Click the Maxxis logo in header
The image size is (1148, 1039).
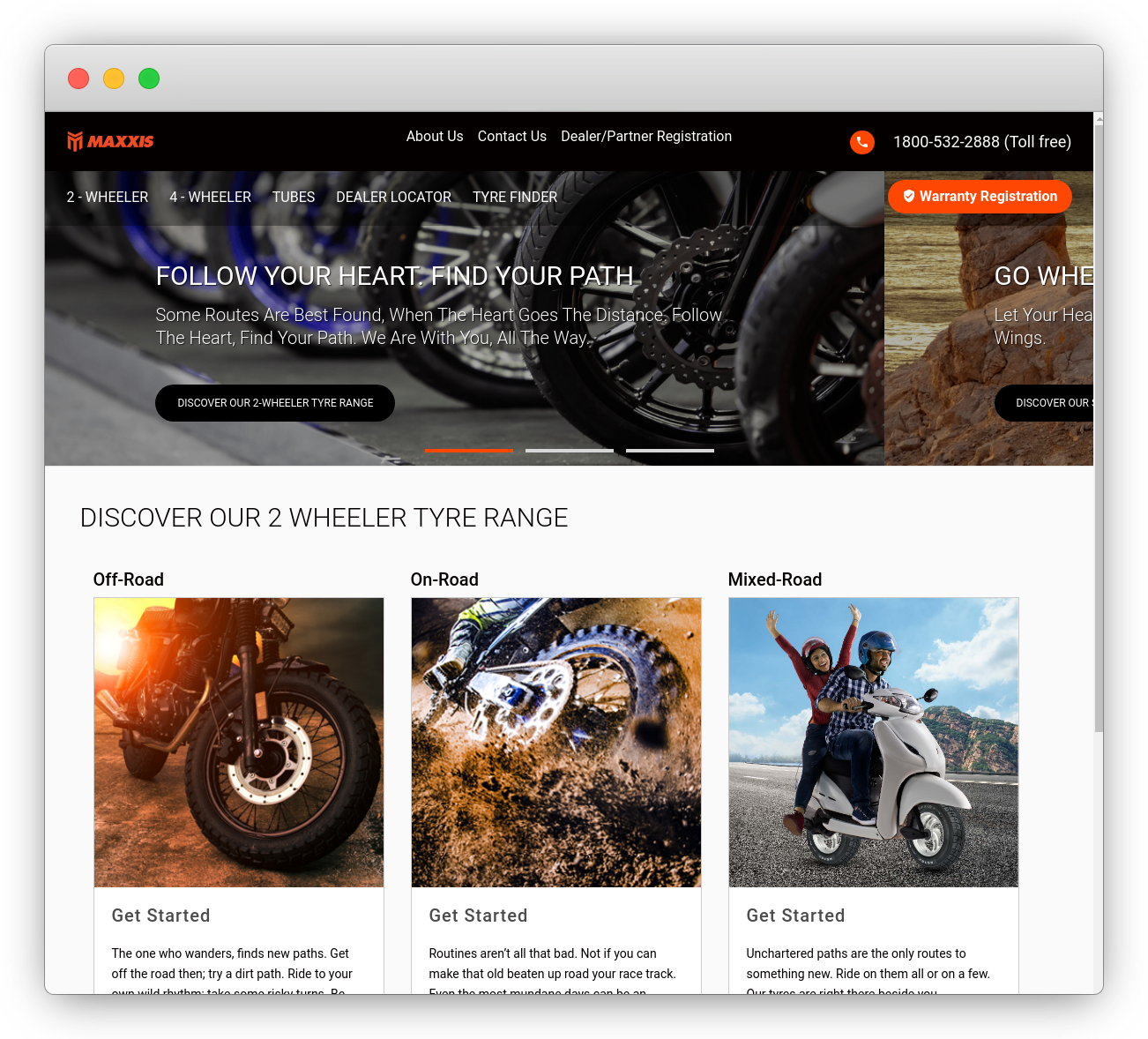pyautogui.click(x=110, y=141)
